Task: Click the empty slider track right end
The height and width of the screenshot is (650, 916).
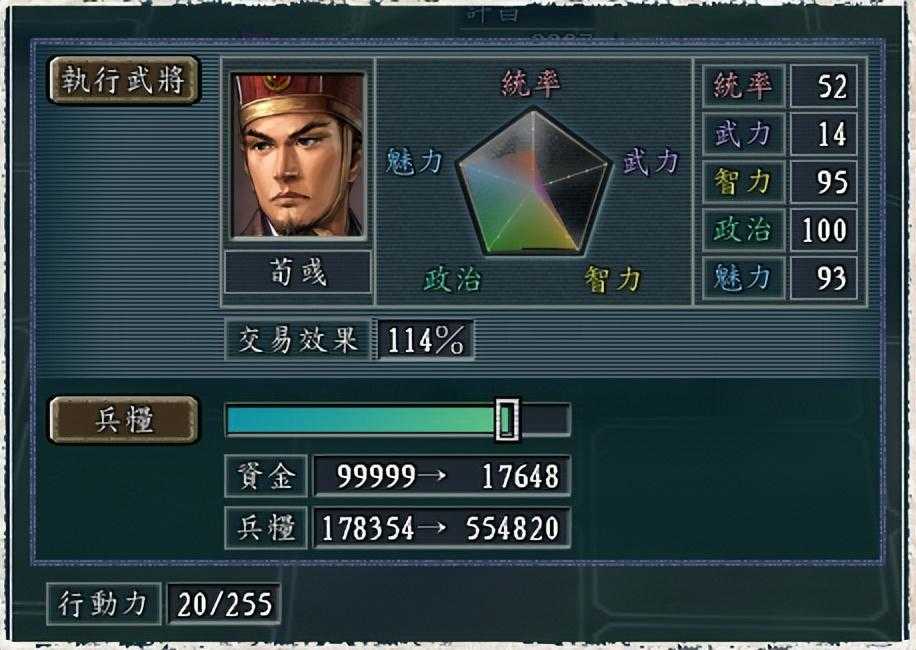Action: coord(544,419)
